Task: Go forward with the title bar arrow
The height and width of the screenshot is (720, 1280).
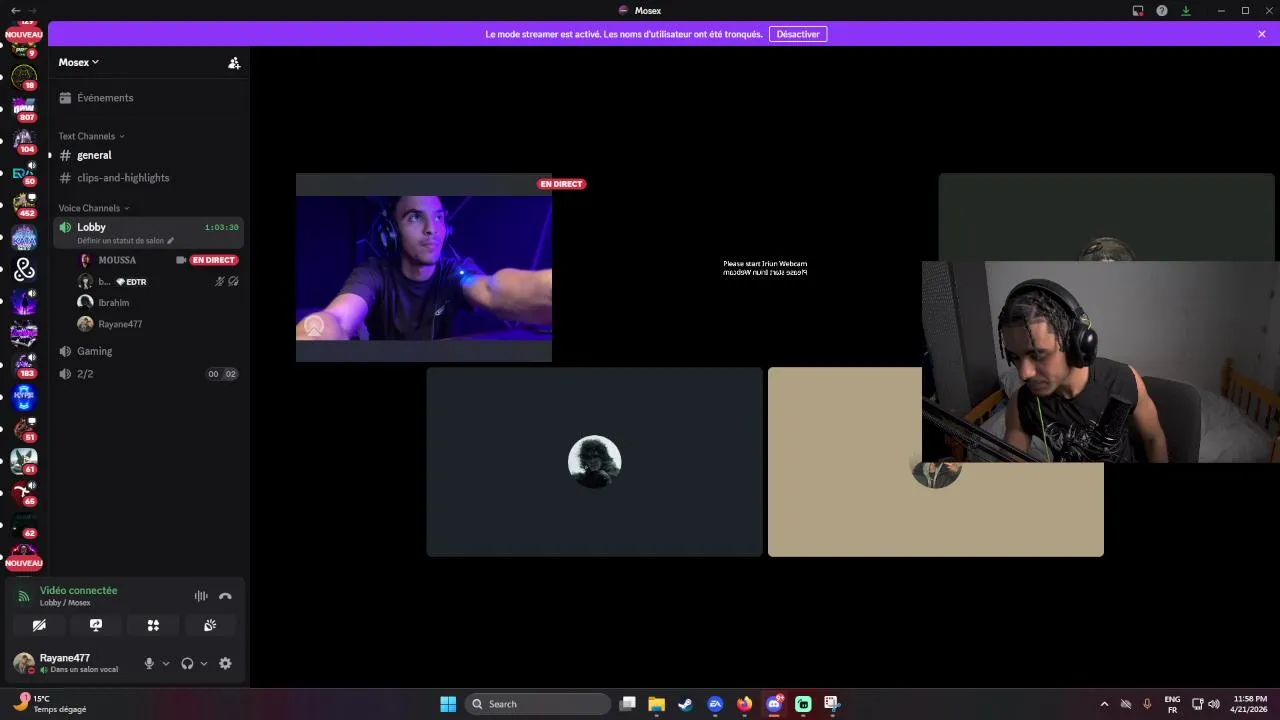Action: (32, 10)
